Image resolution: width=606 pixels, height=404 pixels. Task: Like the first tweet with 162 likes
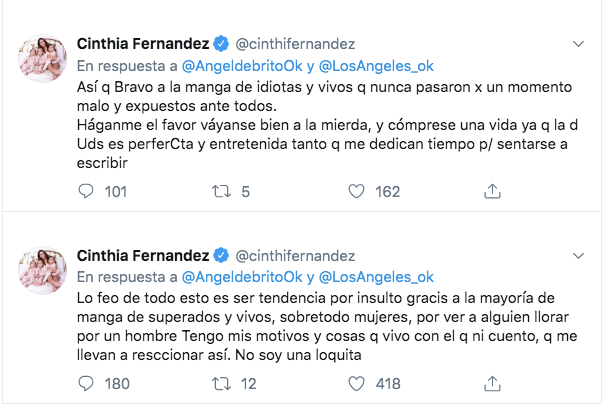356,191
